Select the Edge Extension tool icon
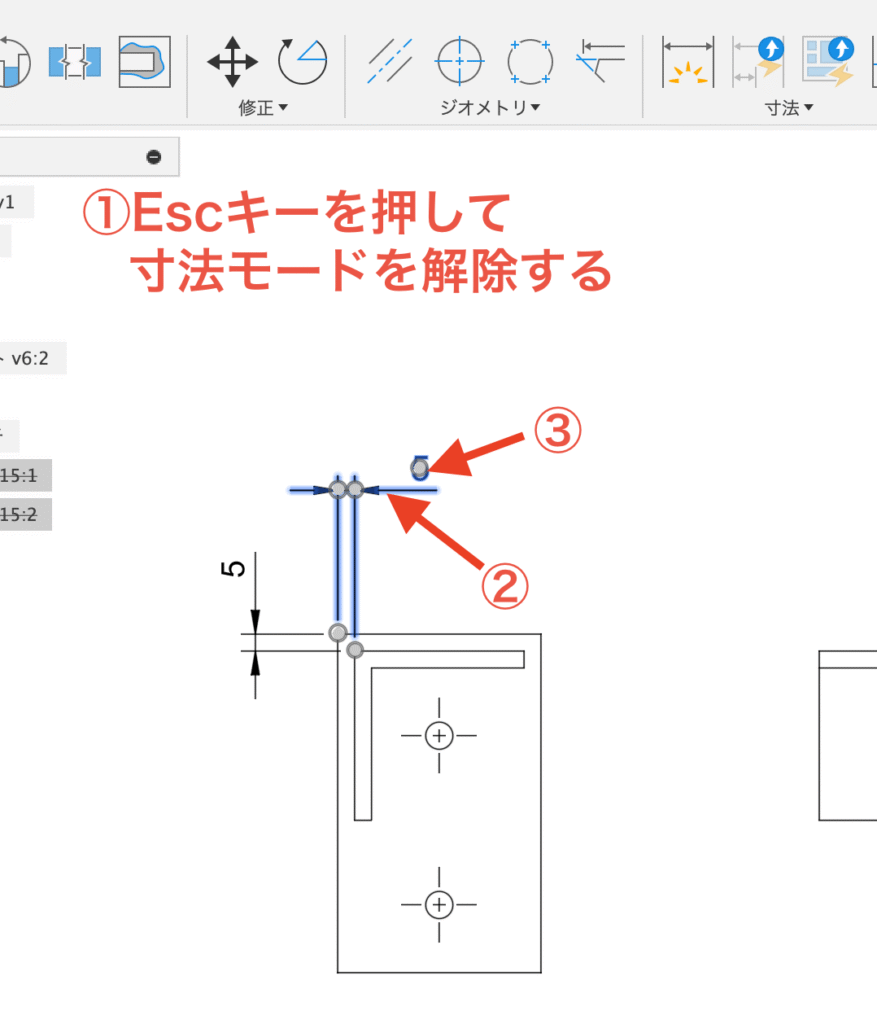The height and width of the screenshot is (1024, 877). pyautogui.click(x=598, y=61)
